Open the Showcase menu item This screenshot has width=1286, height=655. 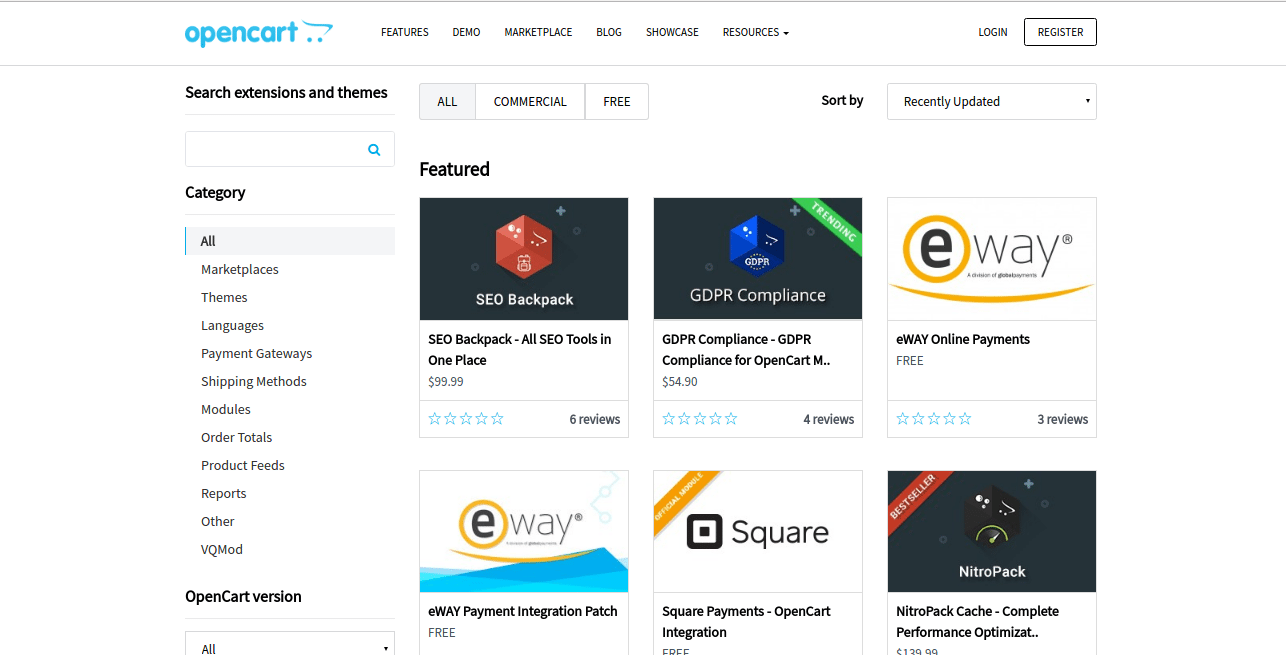tap(672, 32)
